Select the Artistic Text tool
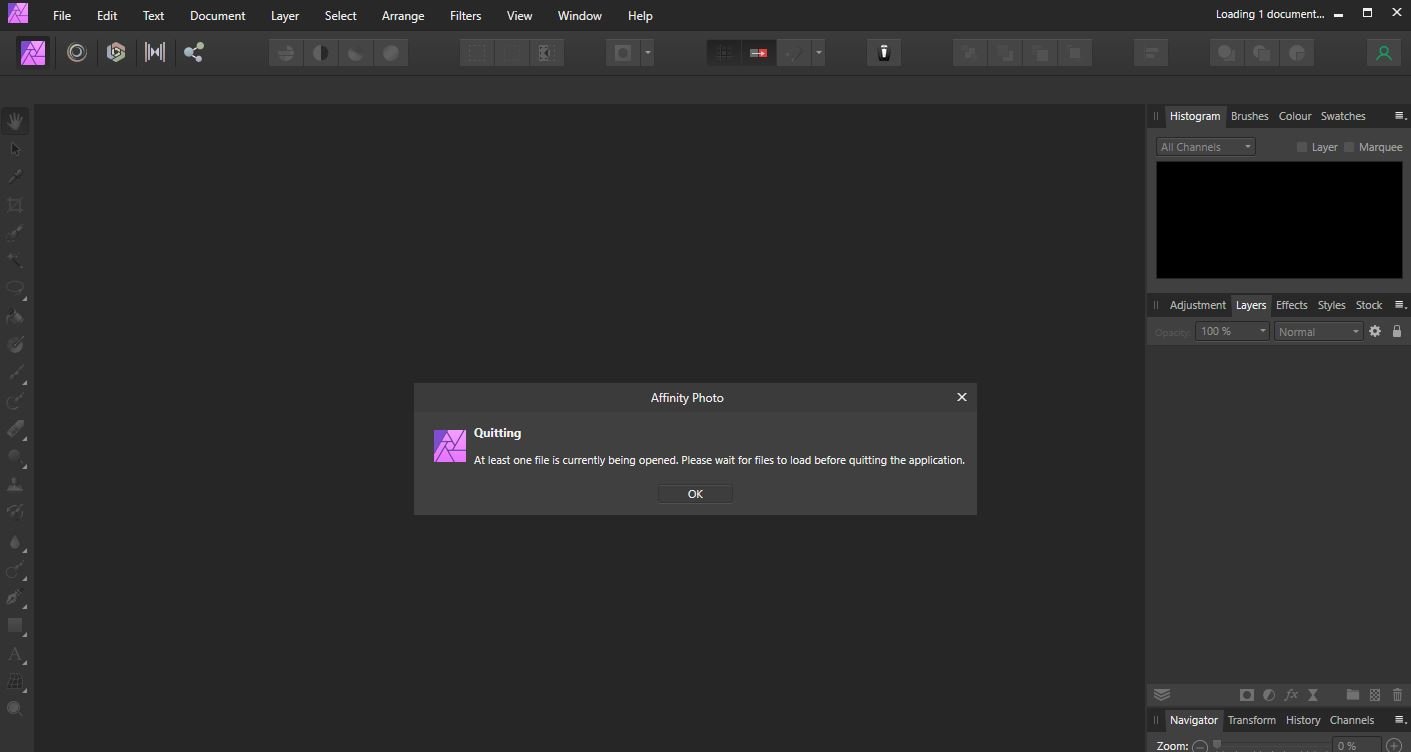The image size is (1411, 752). [x=15, y=655]
